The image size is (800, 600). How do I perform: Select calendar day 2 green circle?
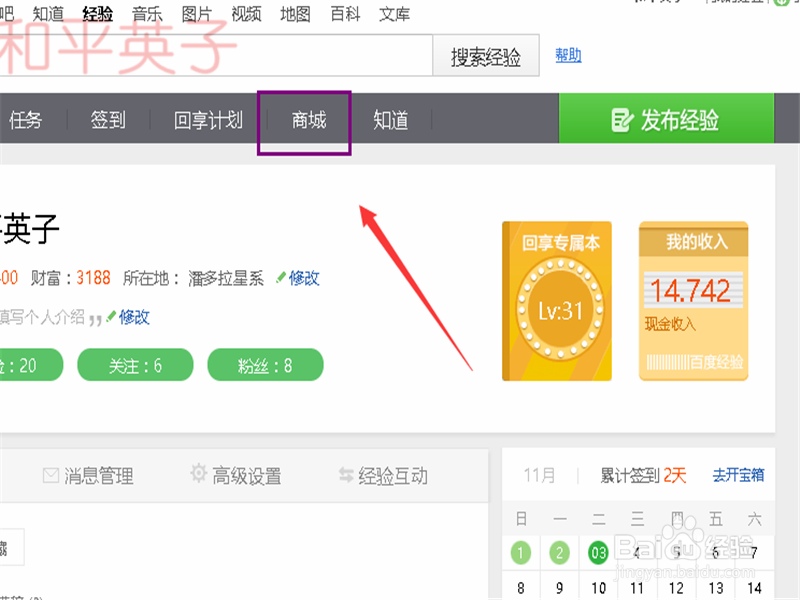pos(560,553)
